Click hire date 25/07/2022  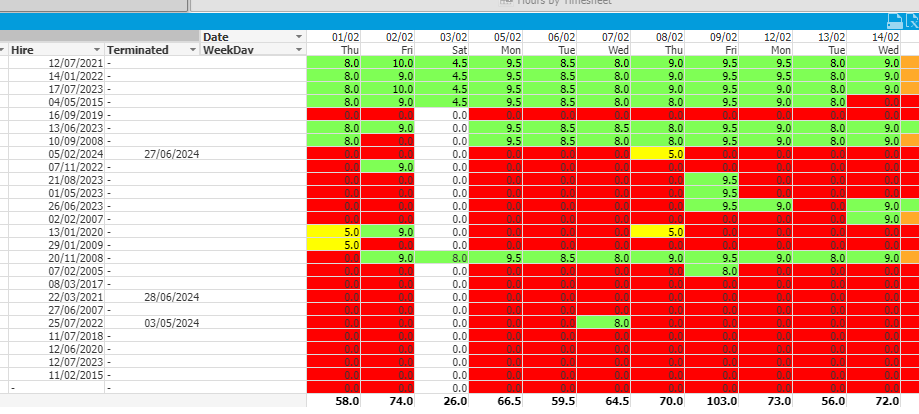[76, 323]
